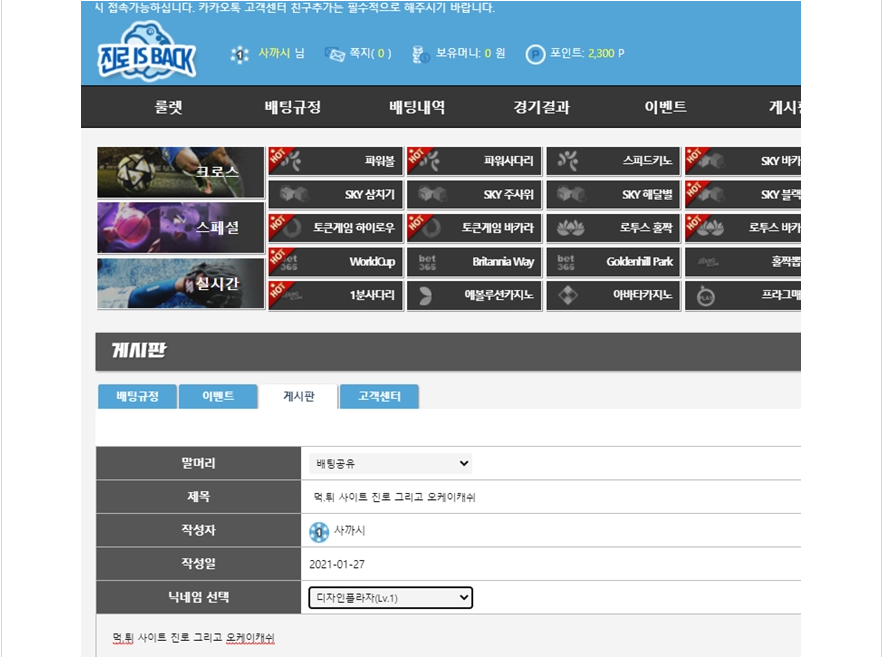This screenshot has height=657, width=883.
Task: Open the 룰렛 navigation link
Action: (x=168, y=107)
